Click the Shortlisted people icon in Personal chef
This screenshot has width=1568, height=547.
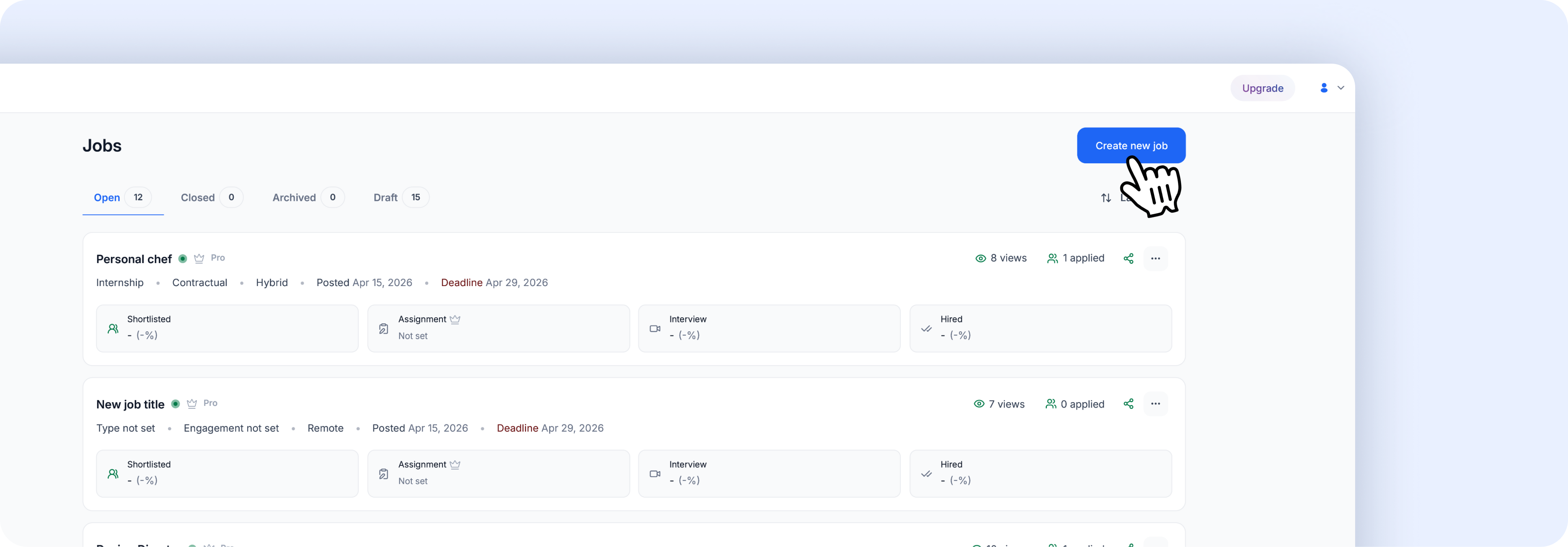(x=113, y=328)
